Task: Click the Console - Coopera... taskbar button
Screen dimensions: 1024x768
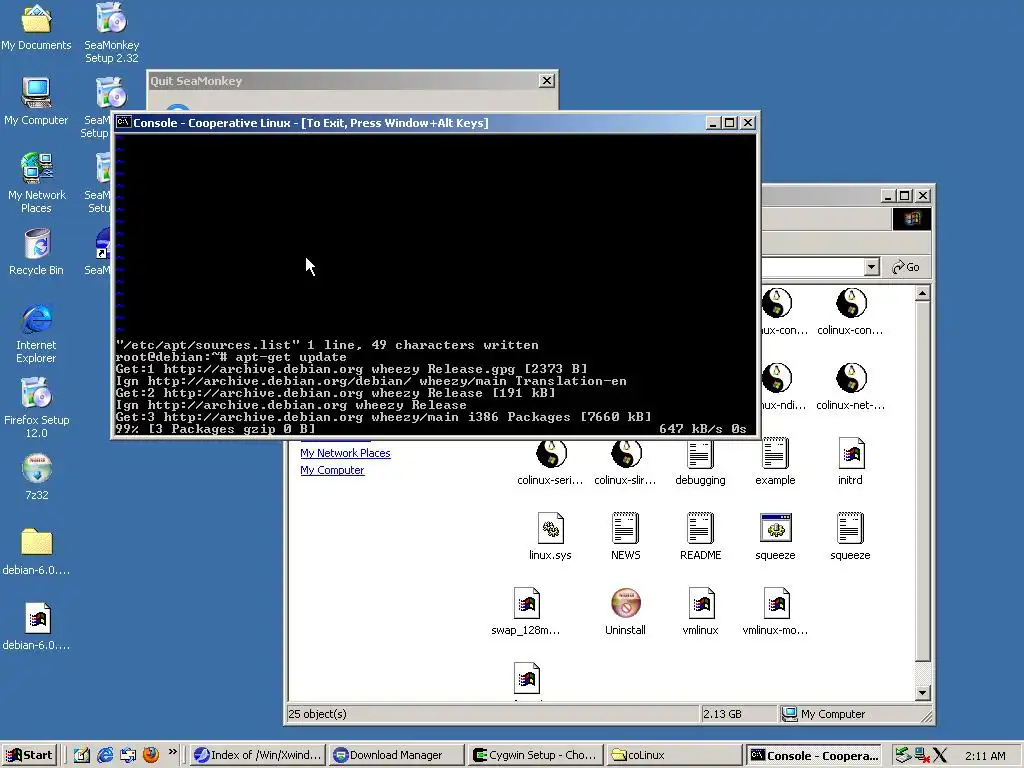Action: 814,755
